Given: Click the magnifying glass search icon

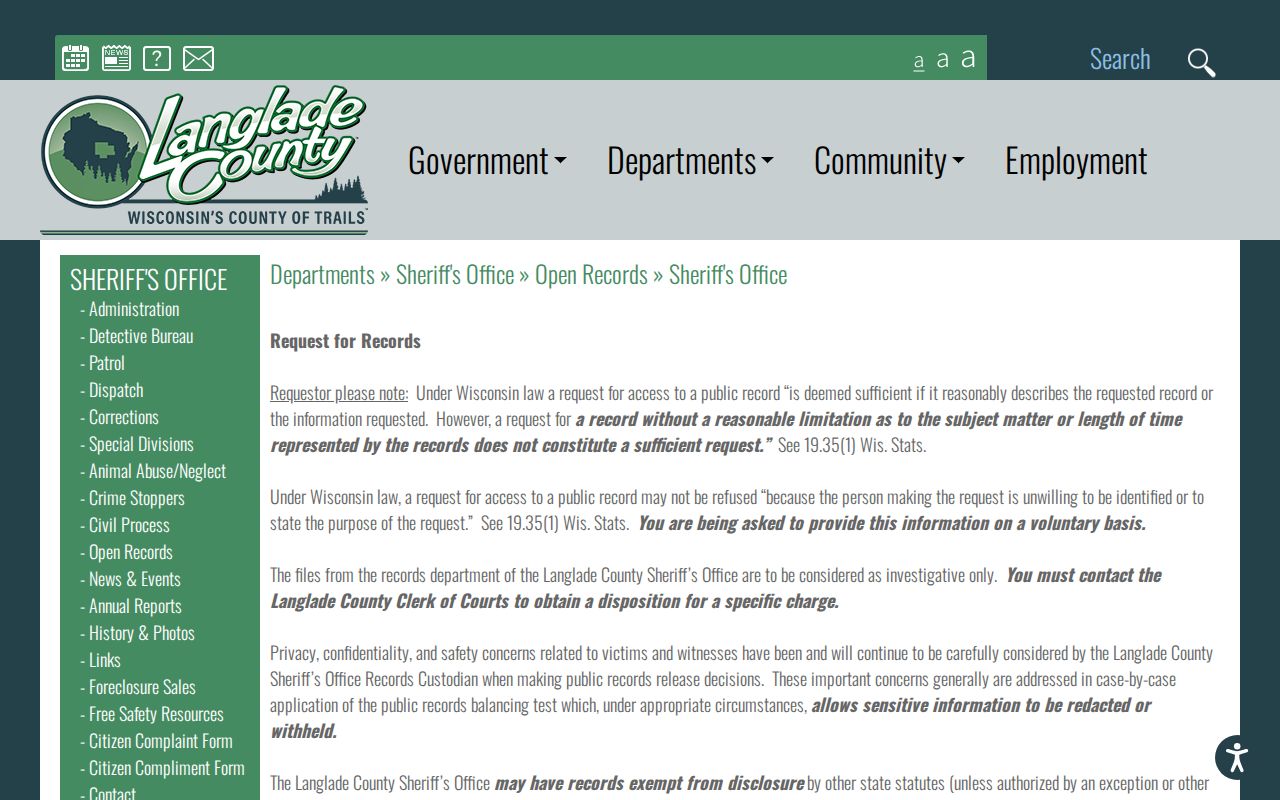Looking at the screenshot, I should click(x=1201, y=62).
